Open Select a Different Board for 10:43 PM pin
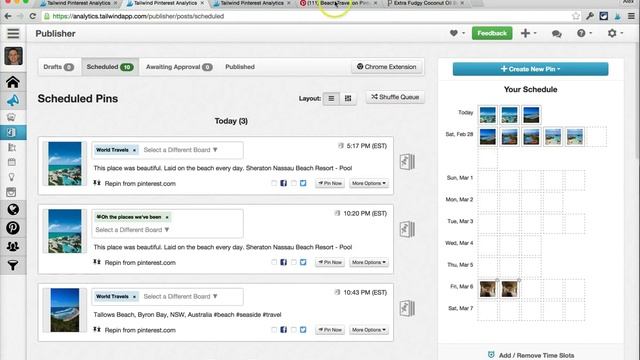Screen dimensions: 640x360 coord(180,296)
